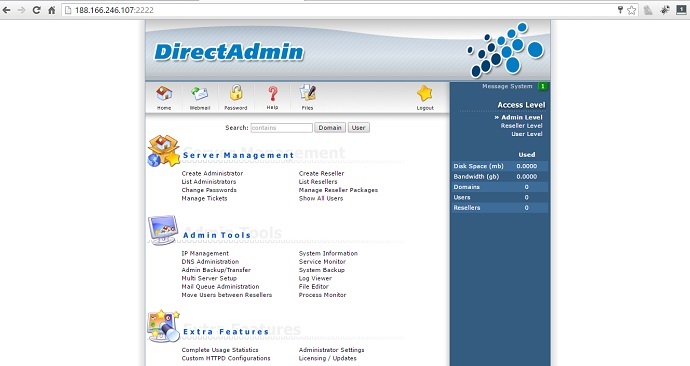Open the Files icon
This screenshot has width=690, height=366.
tap(308, 93)
